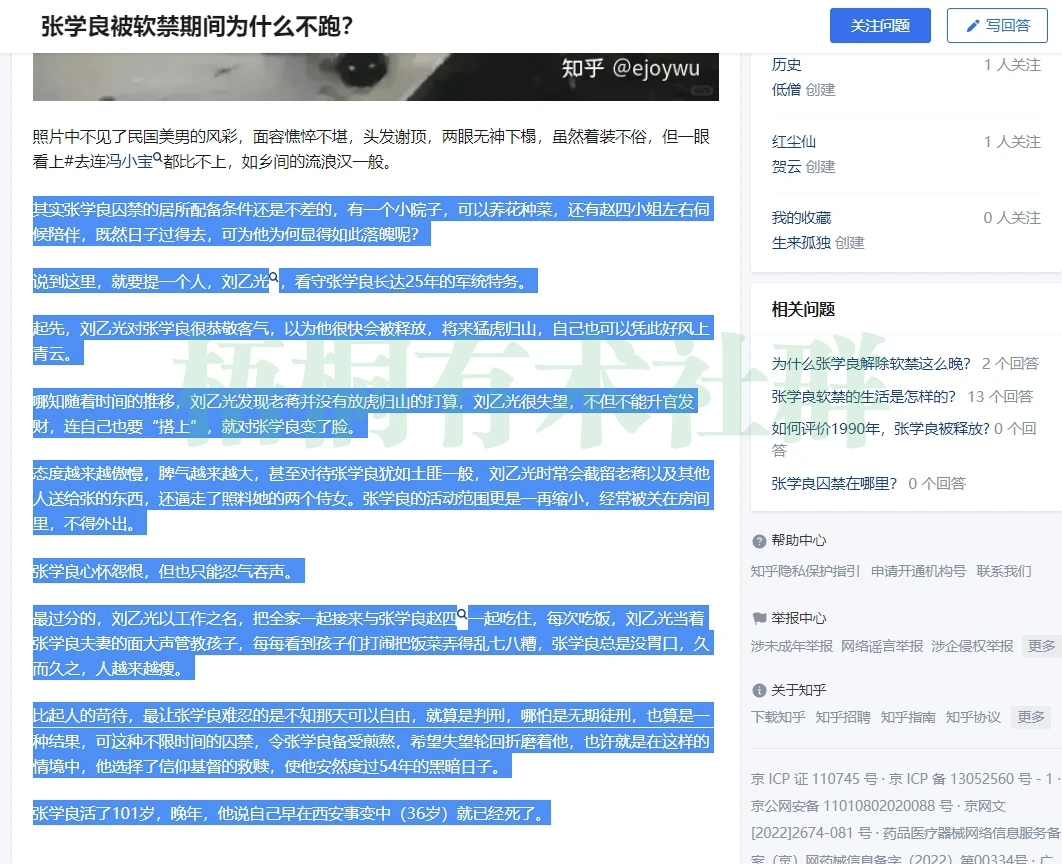Open the 历史 collection
The height and width of the screenshot is (864, 1062).
[786, 65]
